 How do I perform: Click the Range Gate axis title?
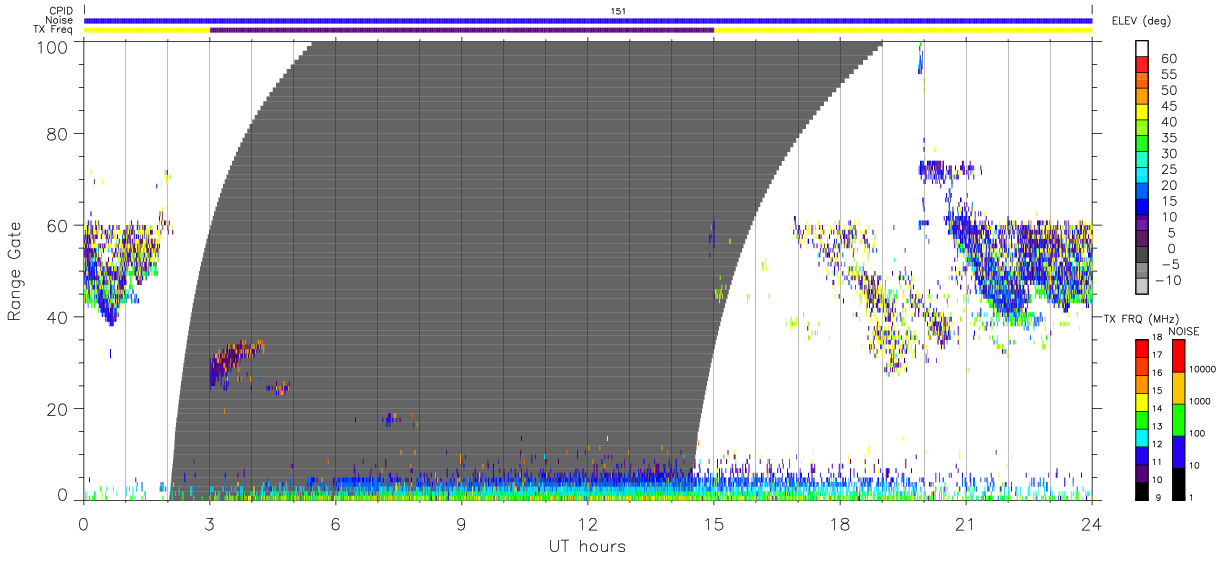(x=16, y=271)
